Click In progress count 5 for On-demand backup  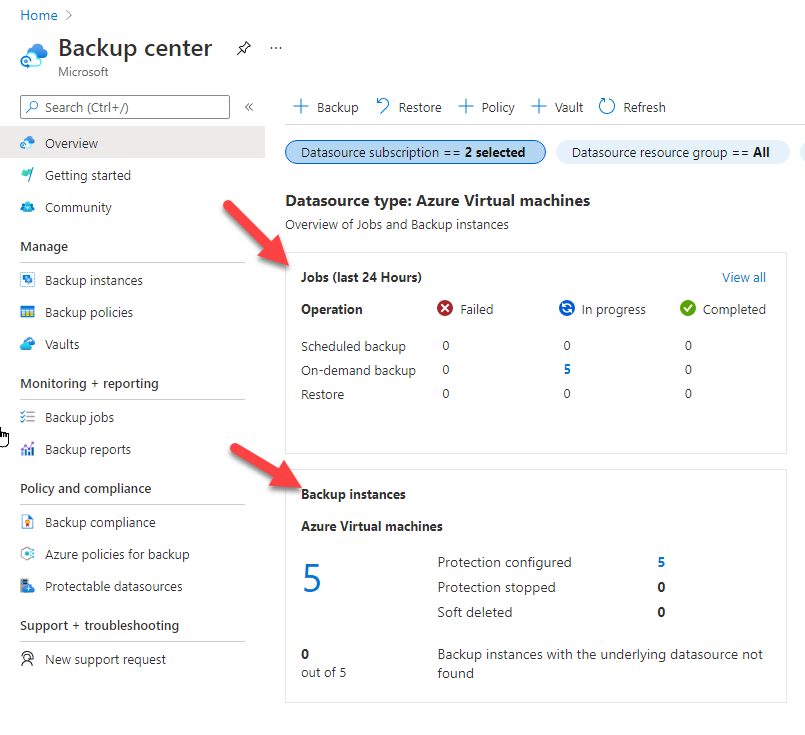point(567,370)
